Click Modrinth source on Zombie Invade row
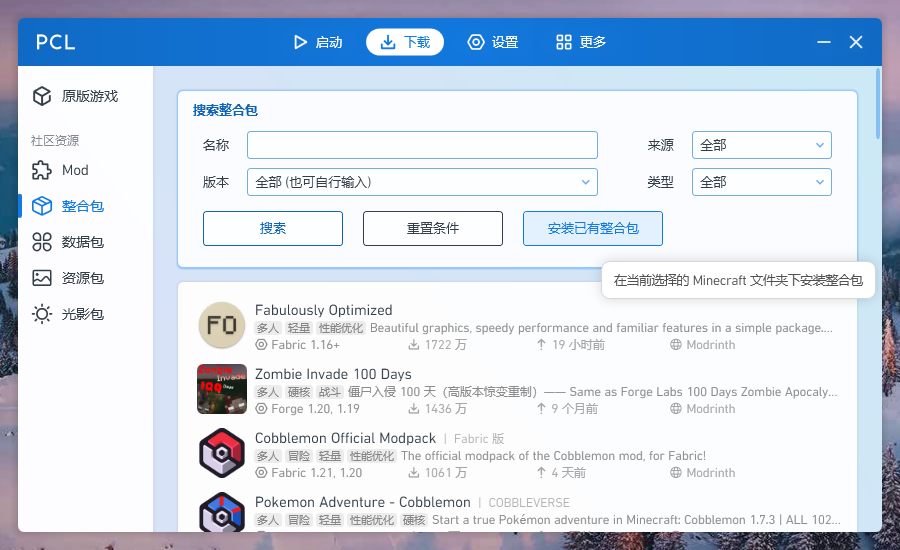This screenshot has height=550, width=900. click(x=703, y=409)
